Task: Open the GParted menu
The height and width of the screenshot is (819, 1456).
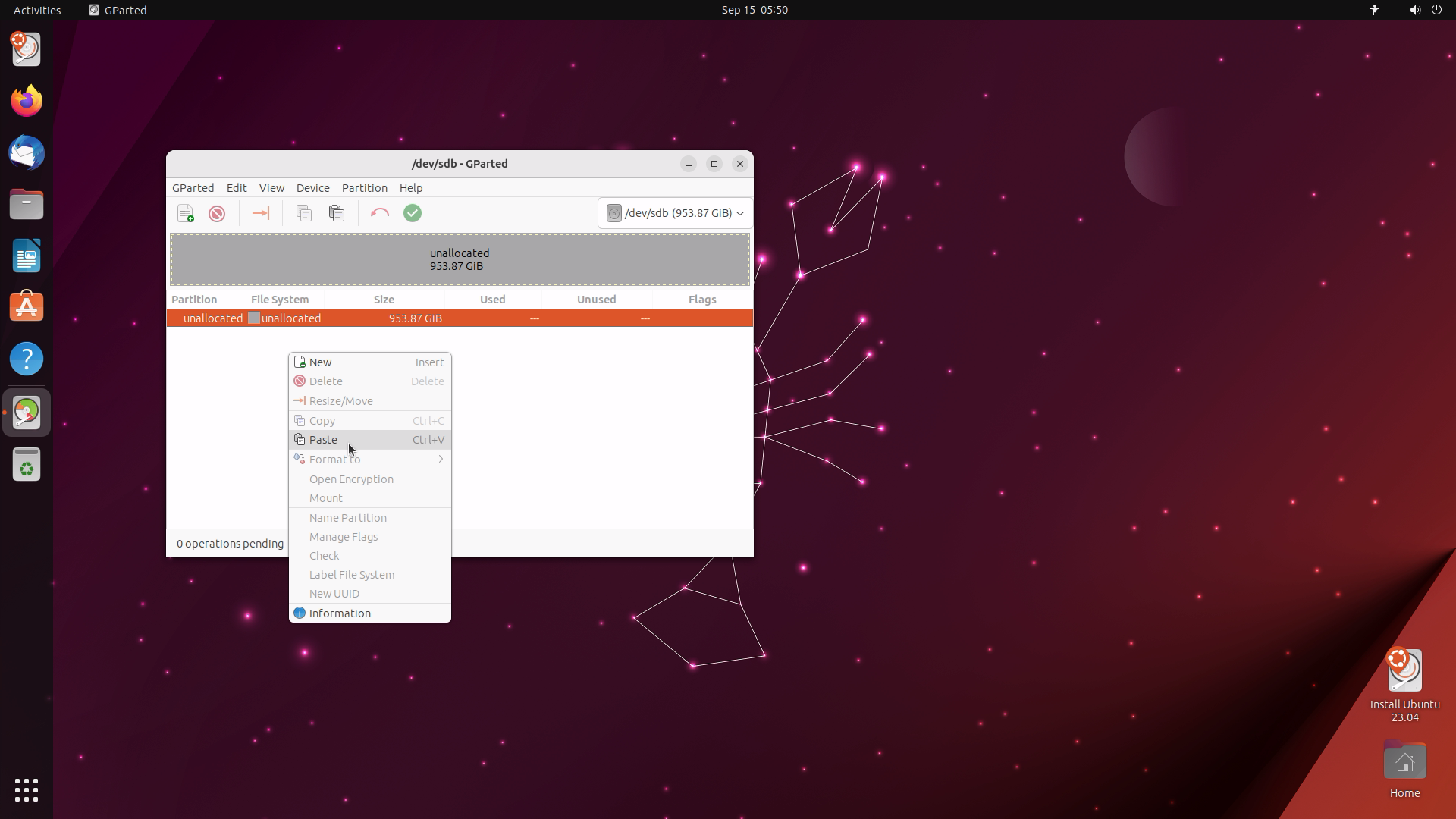Action: tap(193, 188)
